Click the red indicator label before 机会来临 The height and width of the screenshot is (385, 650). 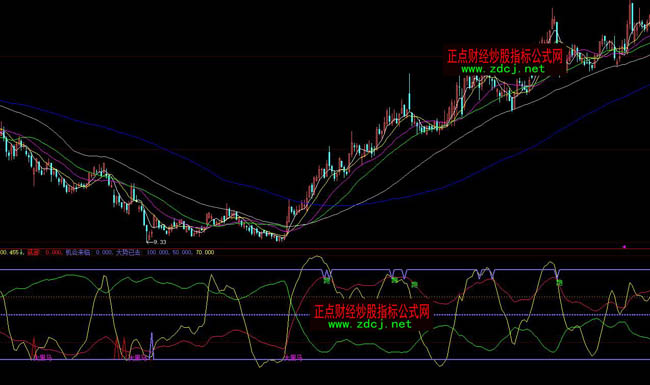point(33,252)
